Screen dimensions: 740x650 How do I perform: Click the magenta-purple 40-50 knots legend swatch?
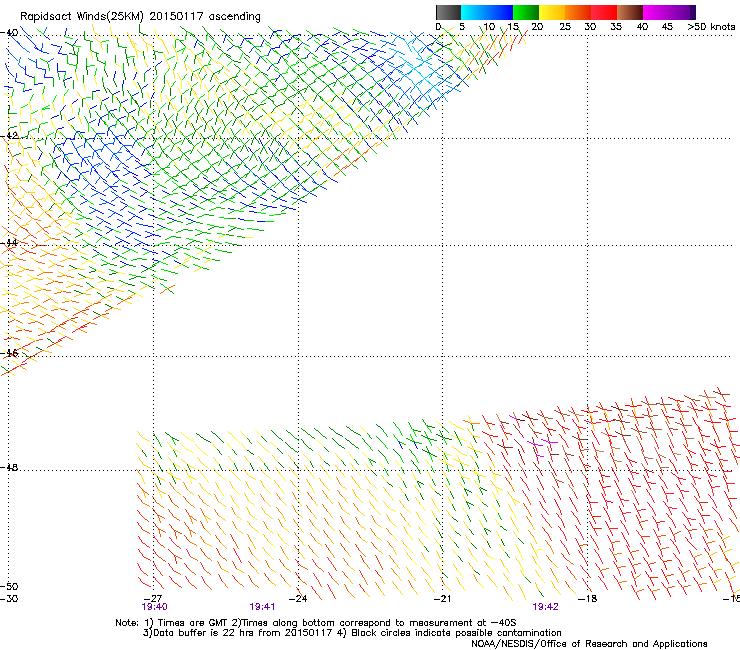click(669, 12)
